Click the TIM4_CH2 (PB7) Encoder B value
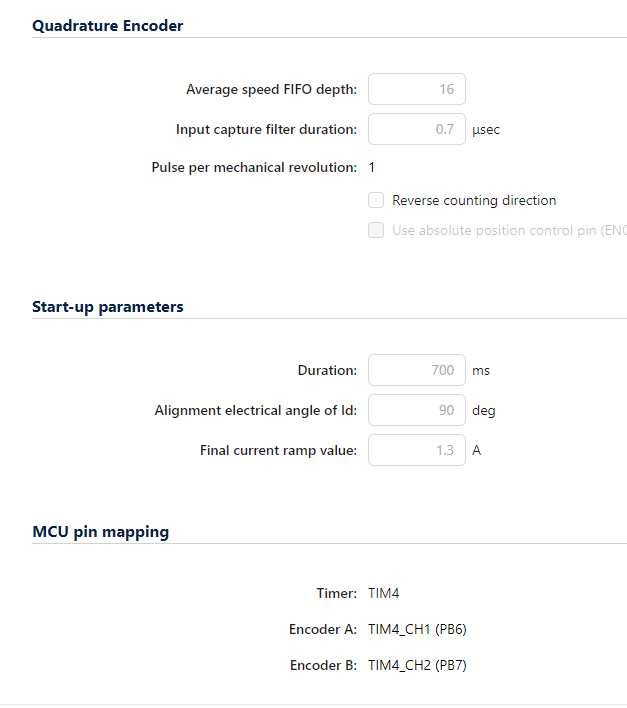Viewport: 627px width, 708px height. [x=417, y=665]
